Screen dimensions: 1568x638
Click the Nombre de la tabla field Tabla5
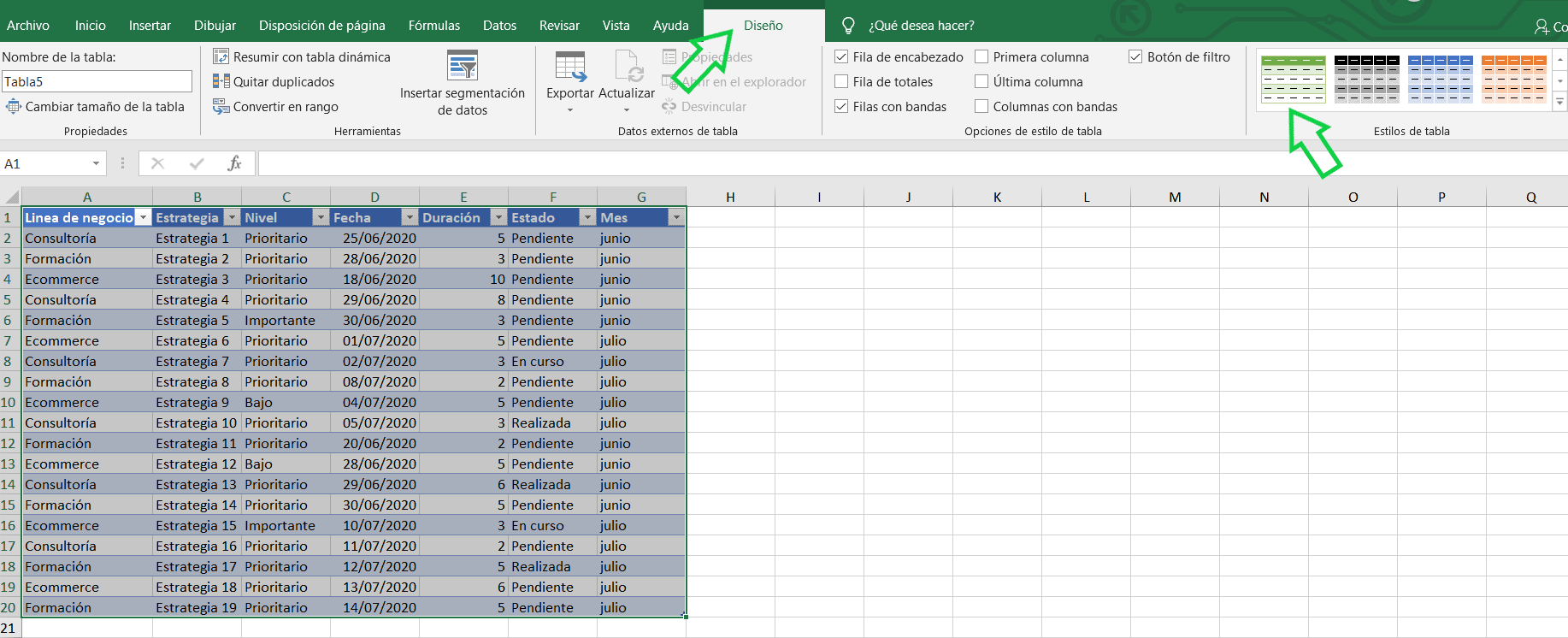pyautogui.click(x=97, y=81)
